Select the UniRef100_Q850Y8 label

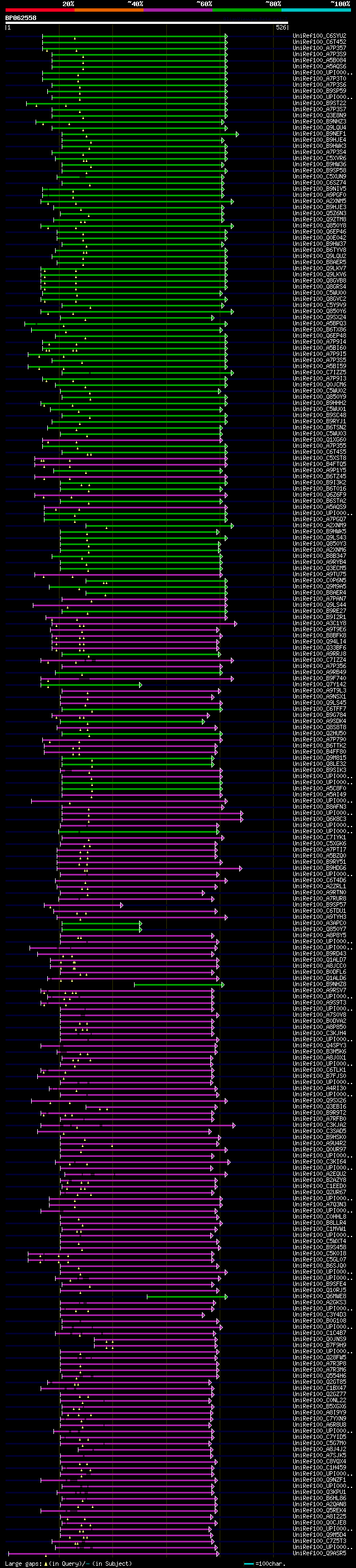[x=319, y=226]
